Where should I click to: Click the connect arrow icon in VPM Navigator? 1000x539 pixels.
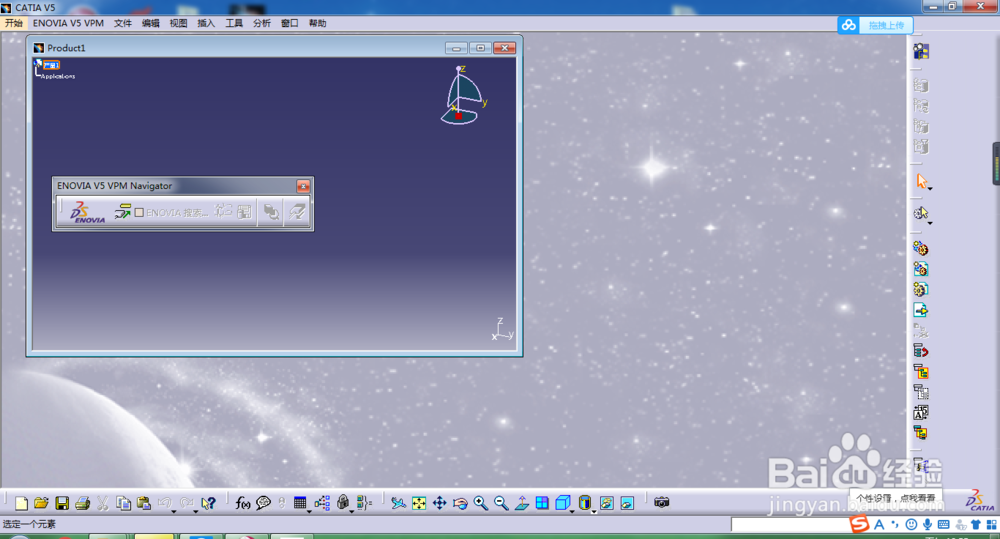click(x=122, y=212)
